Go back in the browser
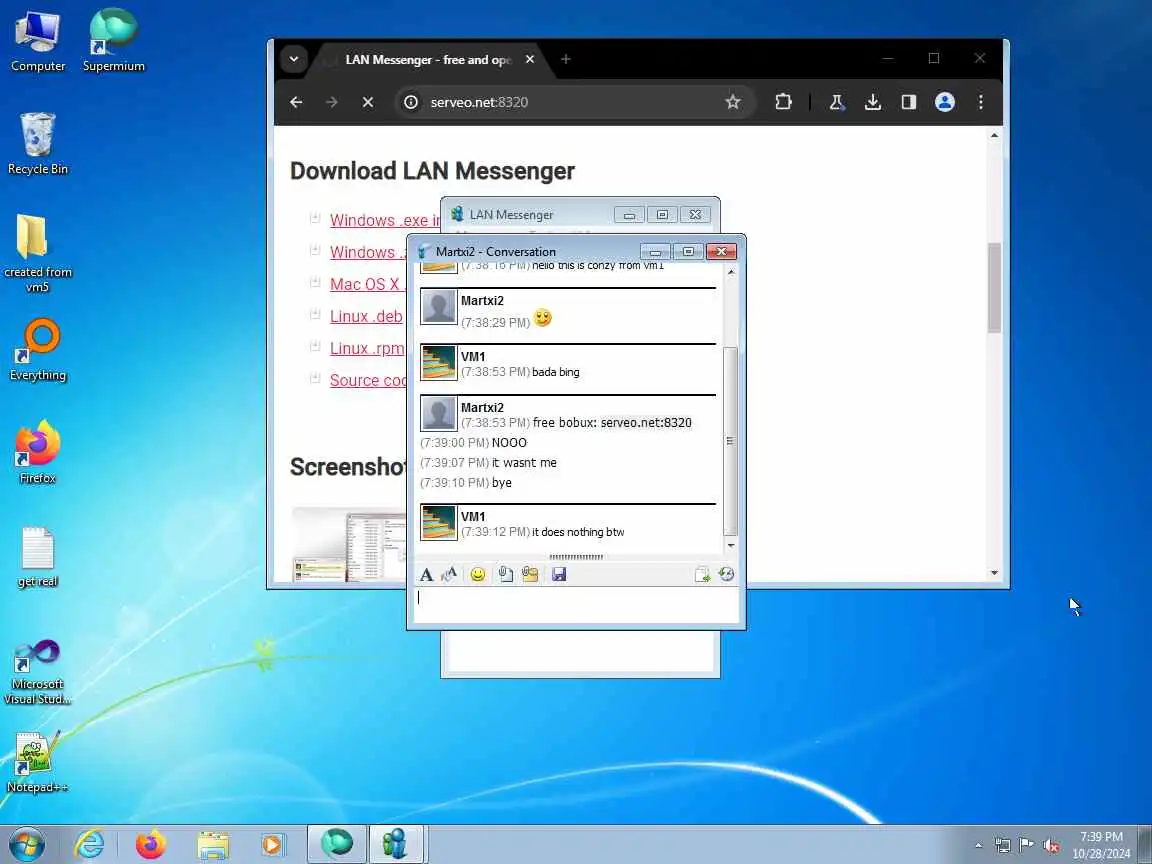Viewport: 1152px width, 864px height. [x=296, y=102]
